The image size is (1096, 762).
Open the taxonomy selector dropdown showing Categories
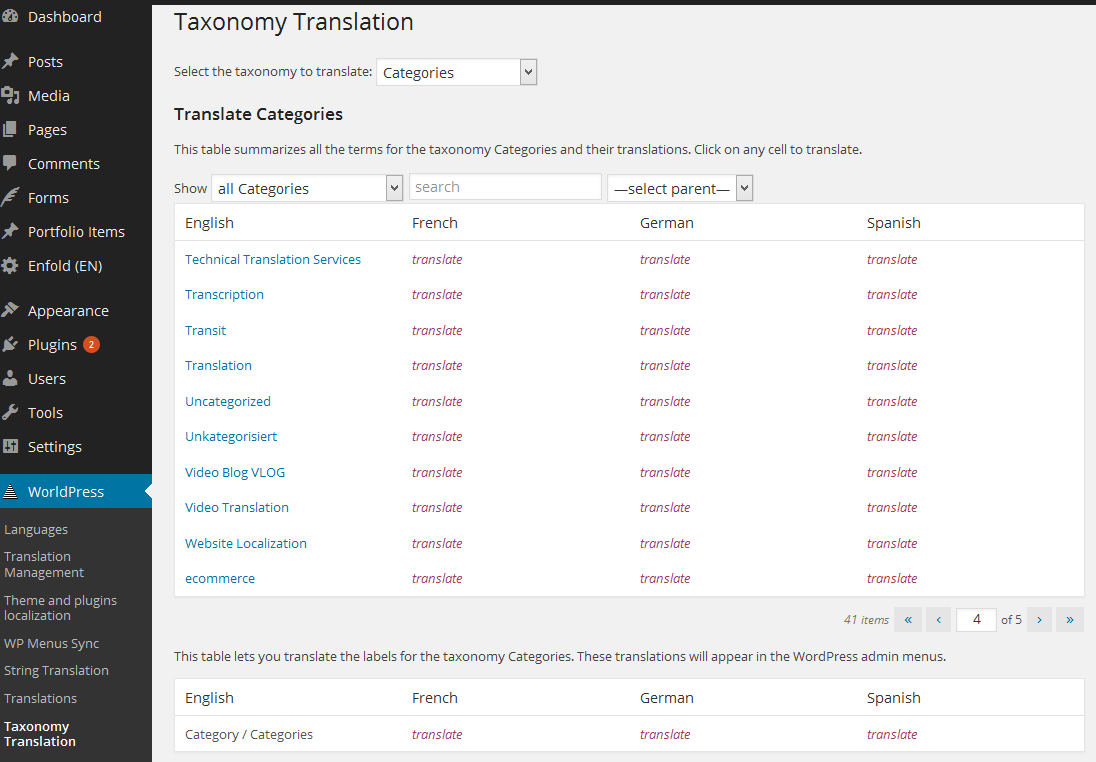[x=456, y=72]
